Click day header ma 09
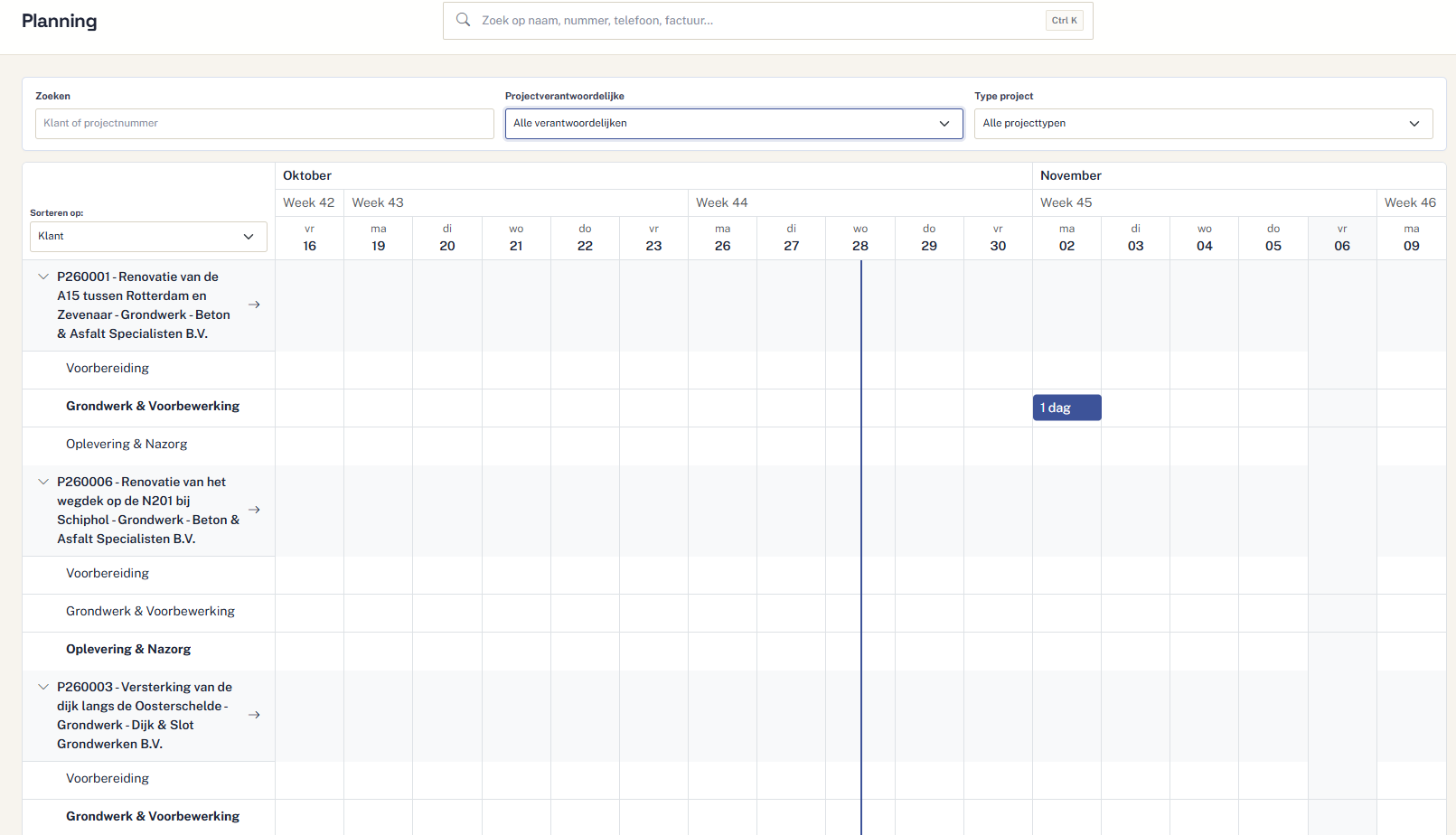Screen dimensions: 1456x835 pyautogui.click(x=1412, y=239)
